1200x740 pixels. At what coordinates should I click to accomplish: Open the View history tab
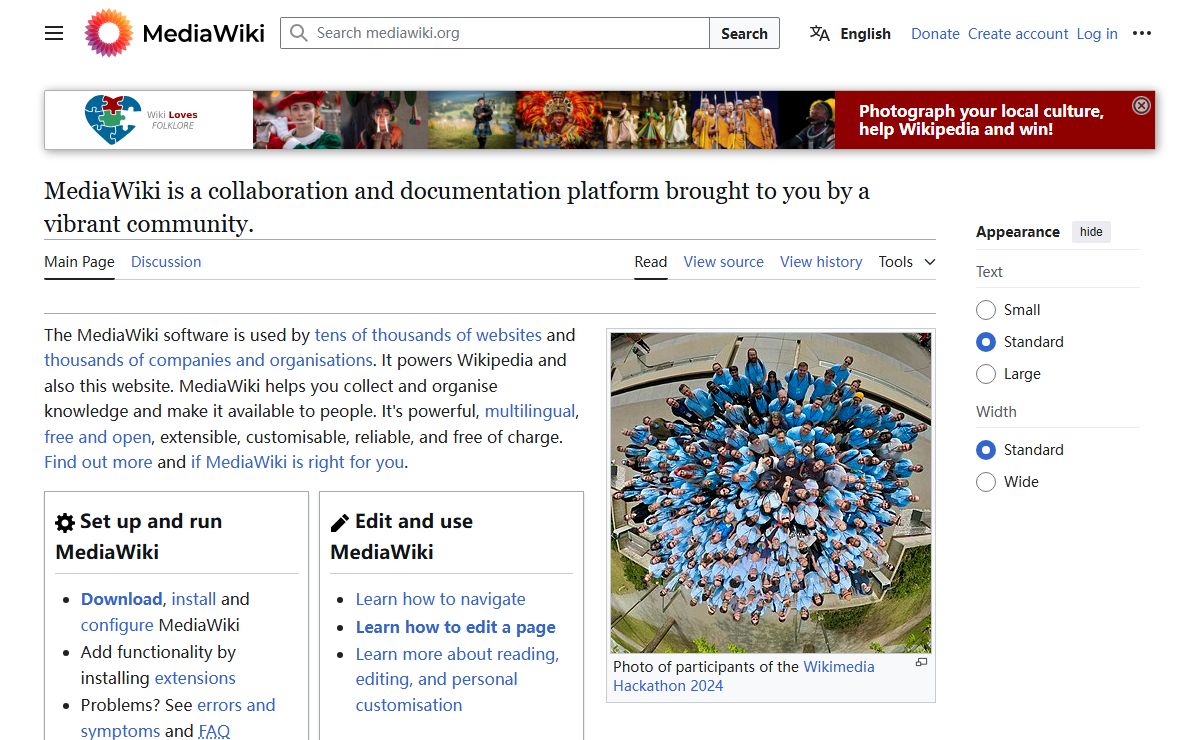point(821,262)
